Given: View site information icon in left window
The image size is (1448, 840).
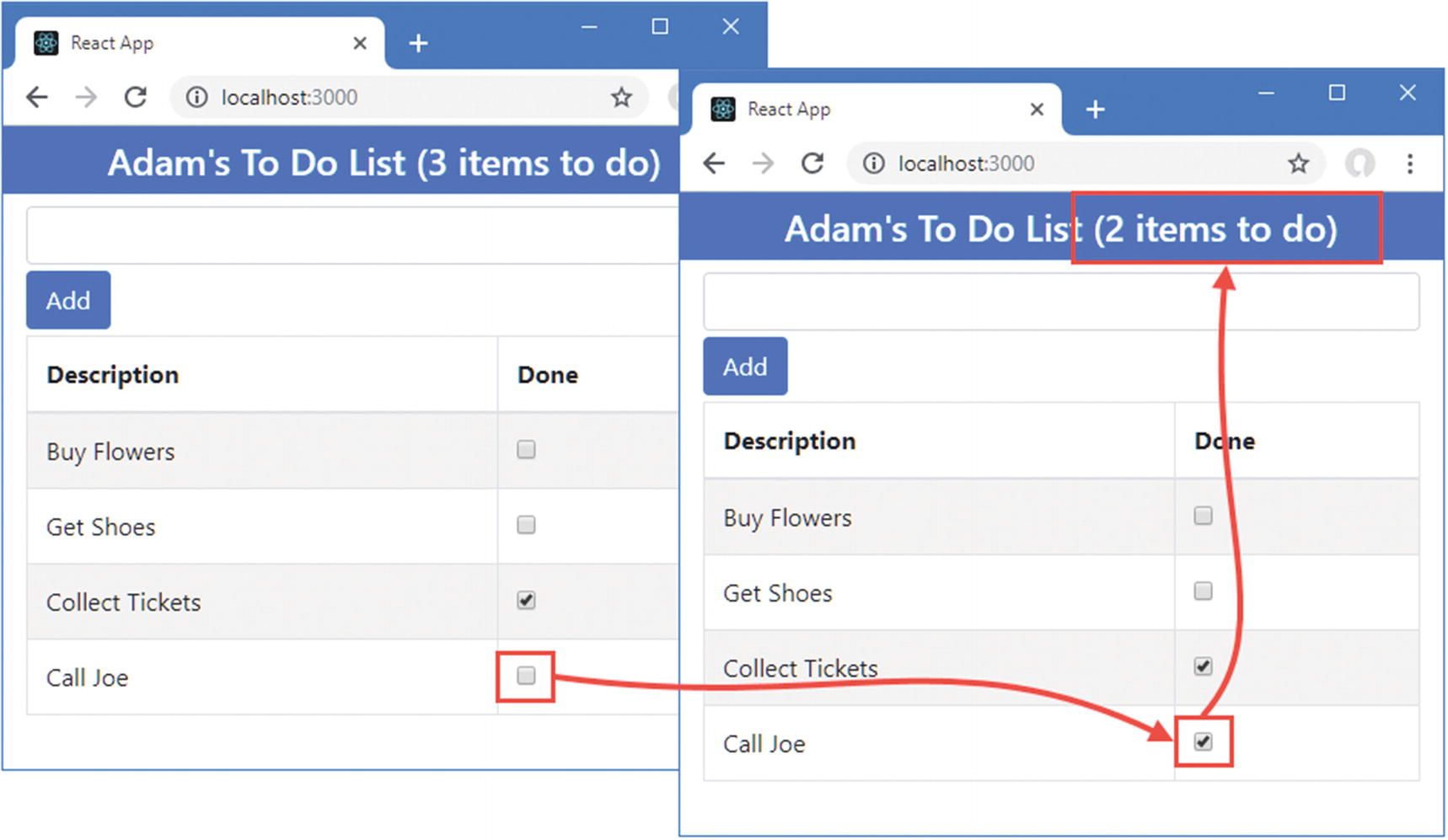Looking at the screenshot, I should pyautogui.click(x=196, y=98).
